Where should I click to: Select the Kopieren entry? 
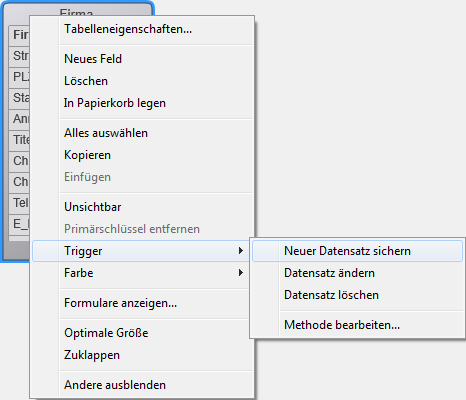click(x=142, y=155)
